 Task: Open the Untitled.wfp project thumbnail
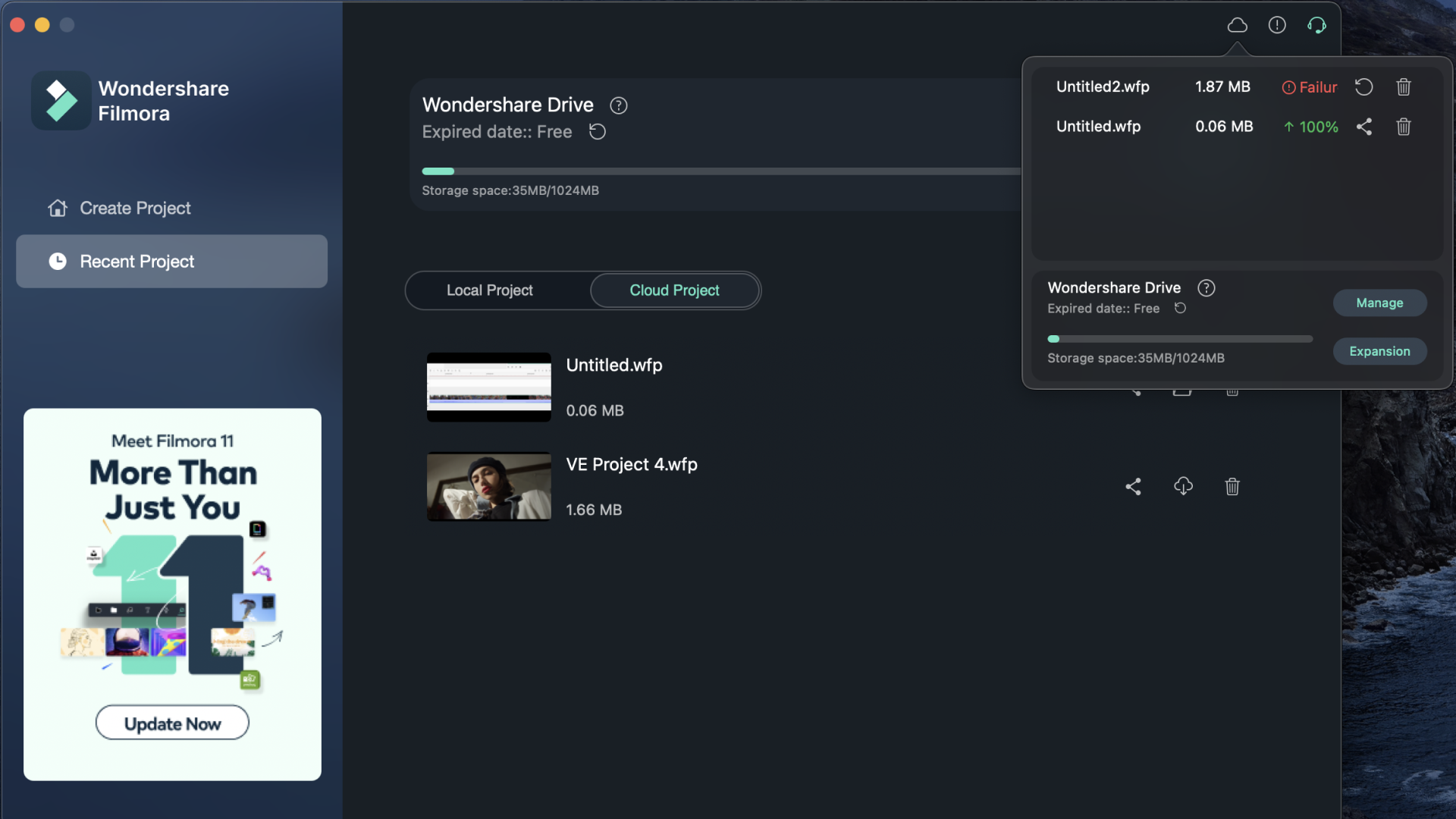(x=489, y=387)
